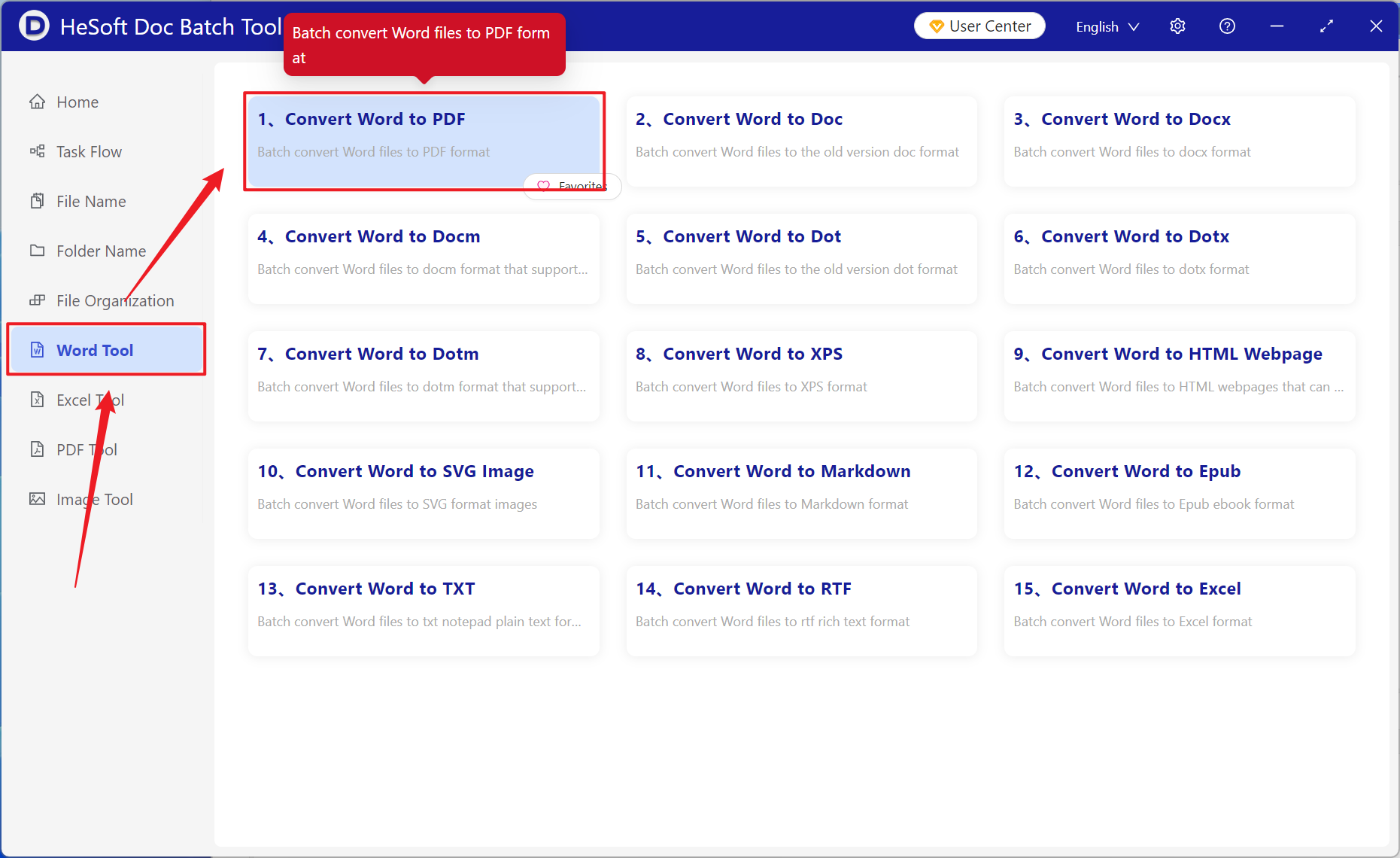Open the Convert Word to Epub card
The width and height of the screenshot is (1400, 858).
coord(1180,493)
